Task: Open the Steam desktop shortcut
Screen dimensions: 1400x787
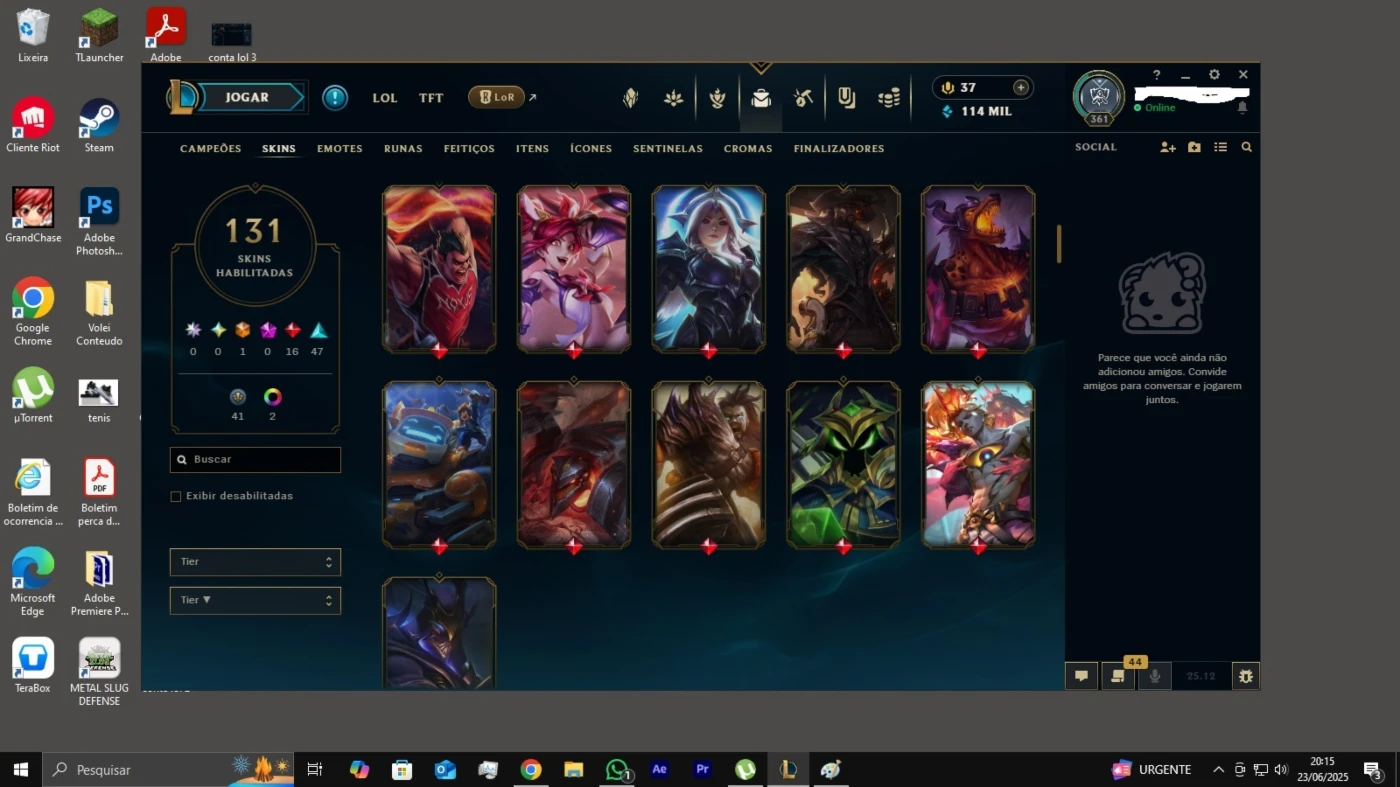Action: (99, 126)
